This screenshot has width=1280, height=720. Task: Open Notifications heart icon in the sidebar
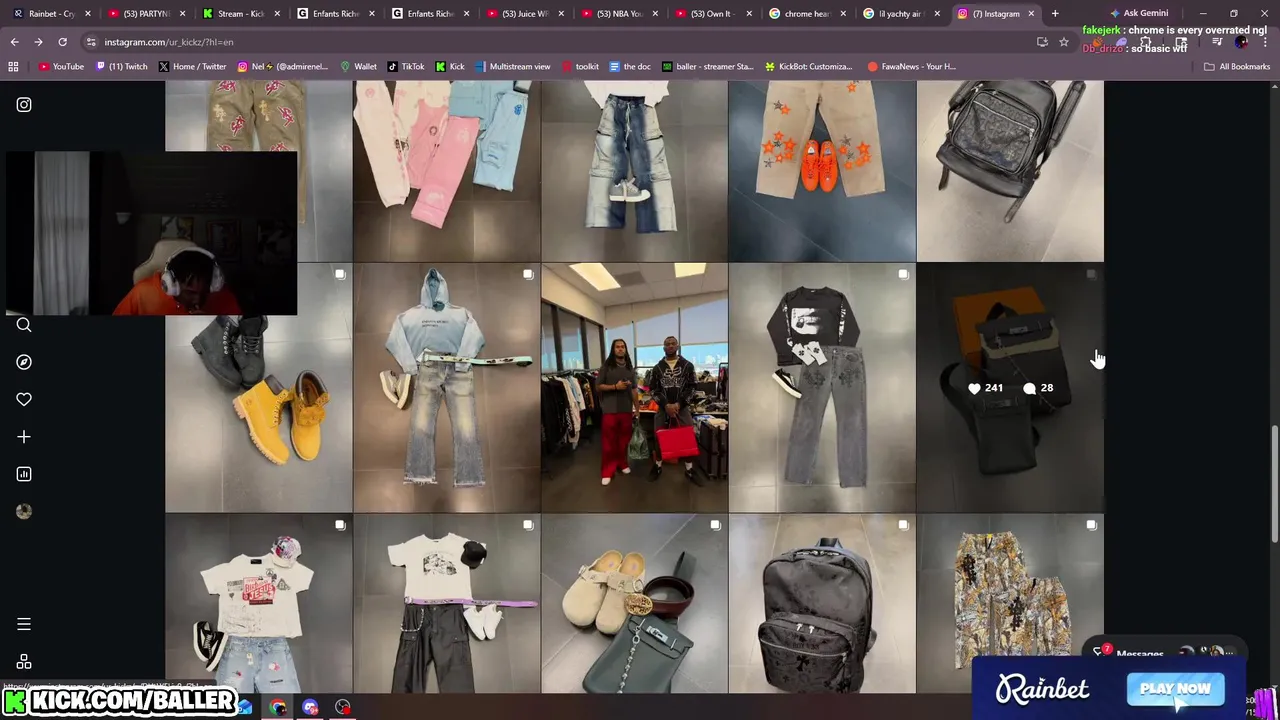pos(24,399)
